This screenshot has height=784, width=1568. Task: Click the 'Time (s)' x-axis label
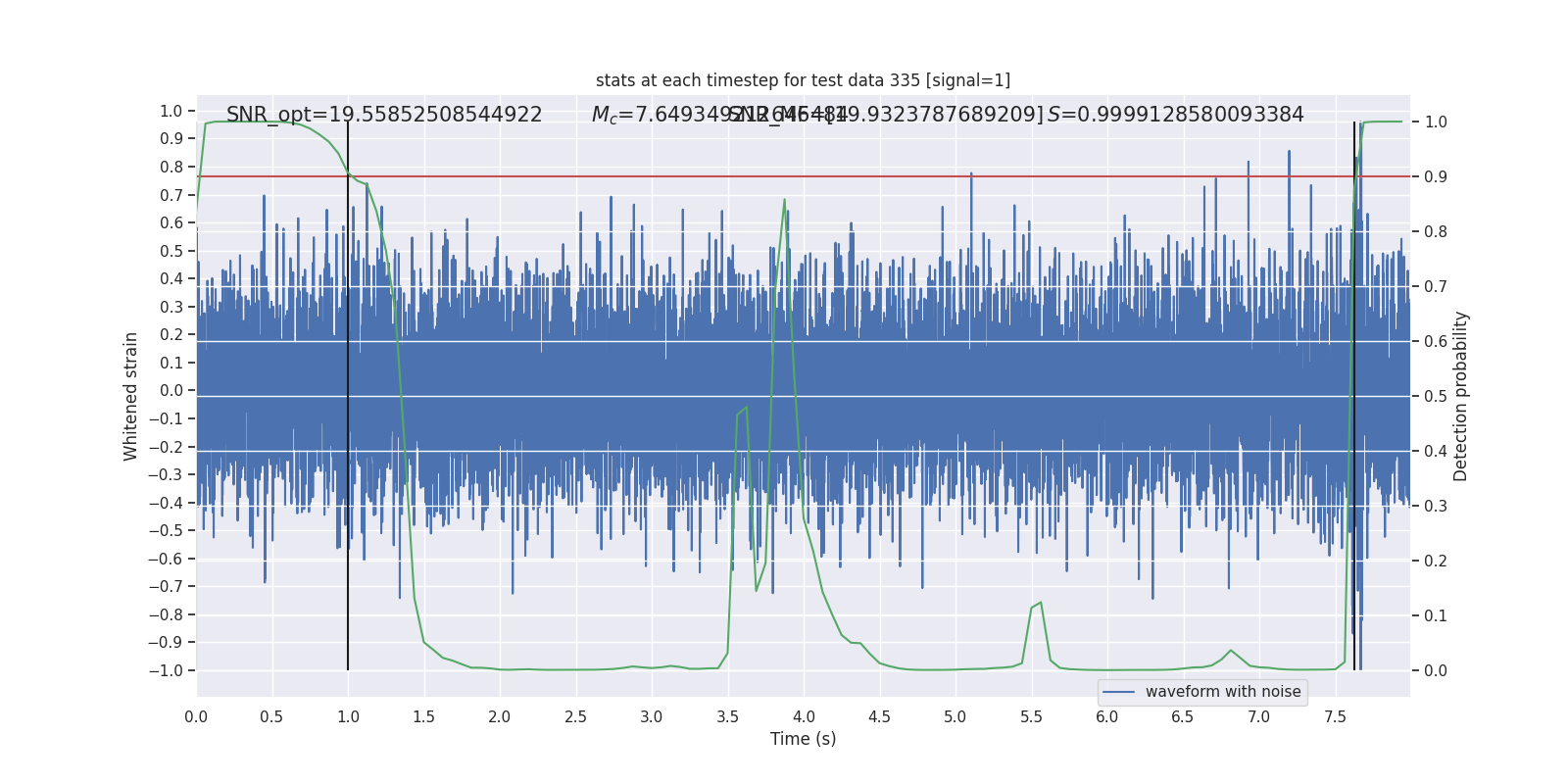(x=803, y=739)
